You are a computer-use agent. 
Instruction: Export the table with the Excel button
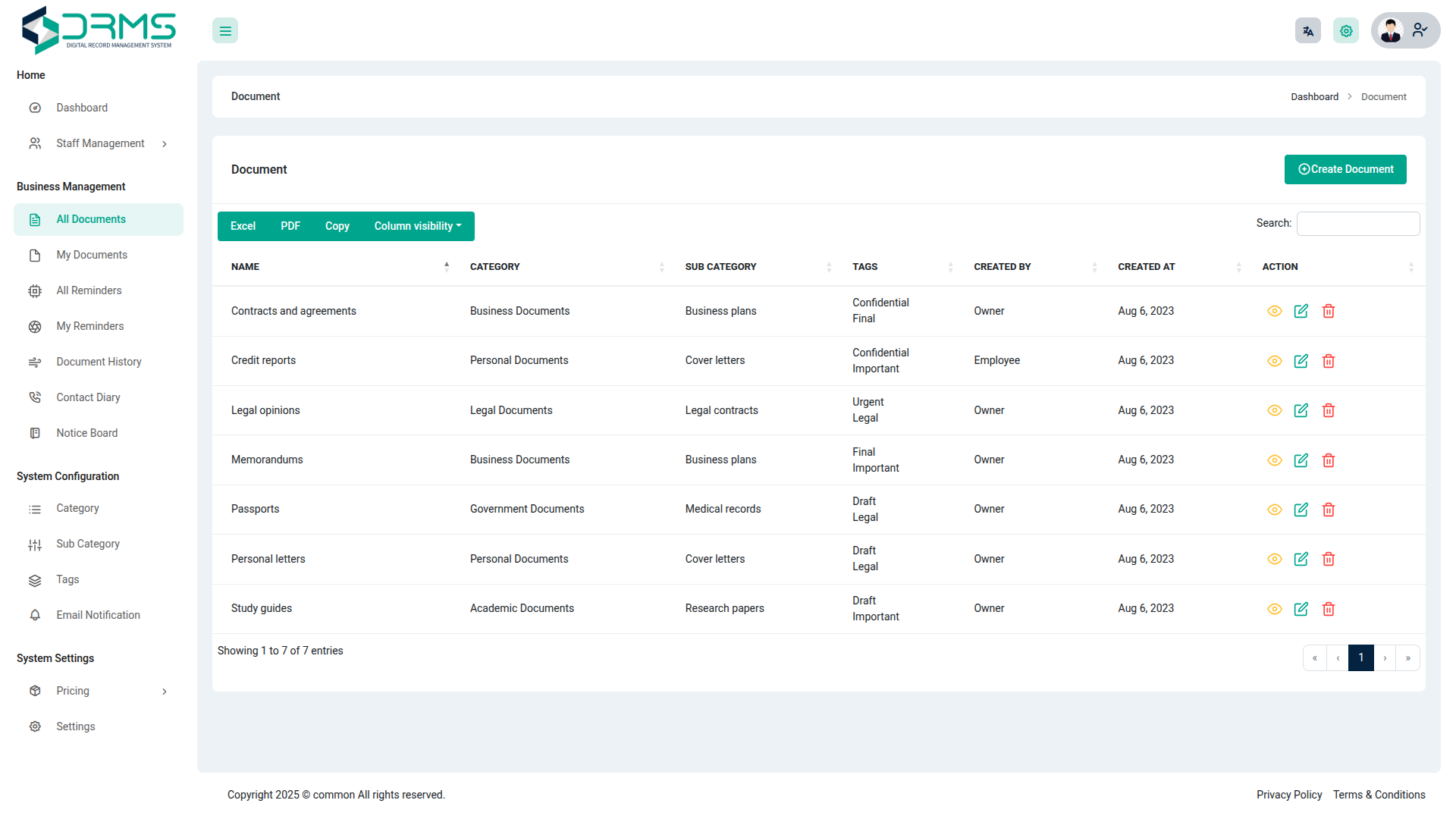coord(243,226)
